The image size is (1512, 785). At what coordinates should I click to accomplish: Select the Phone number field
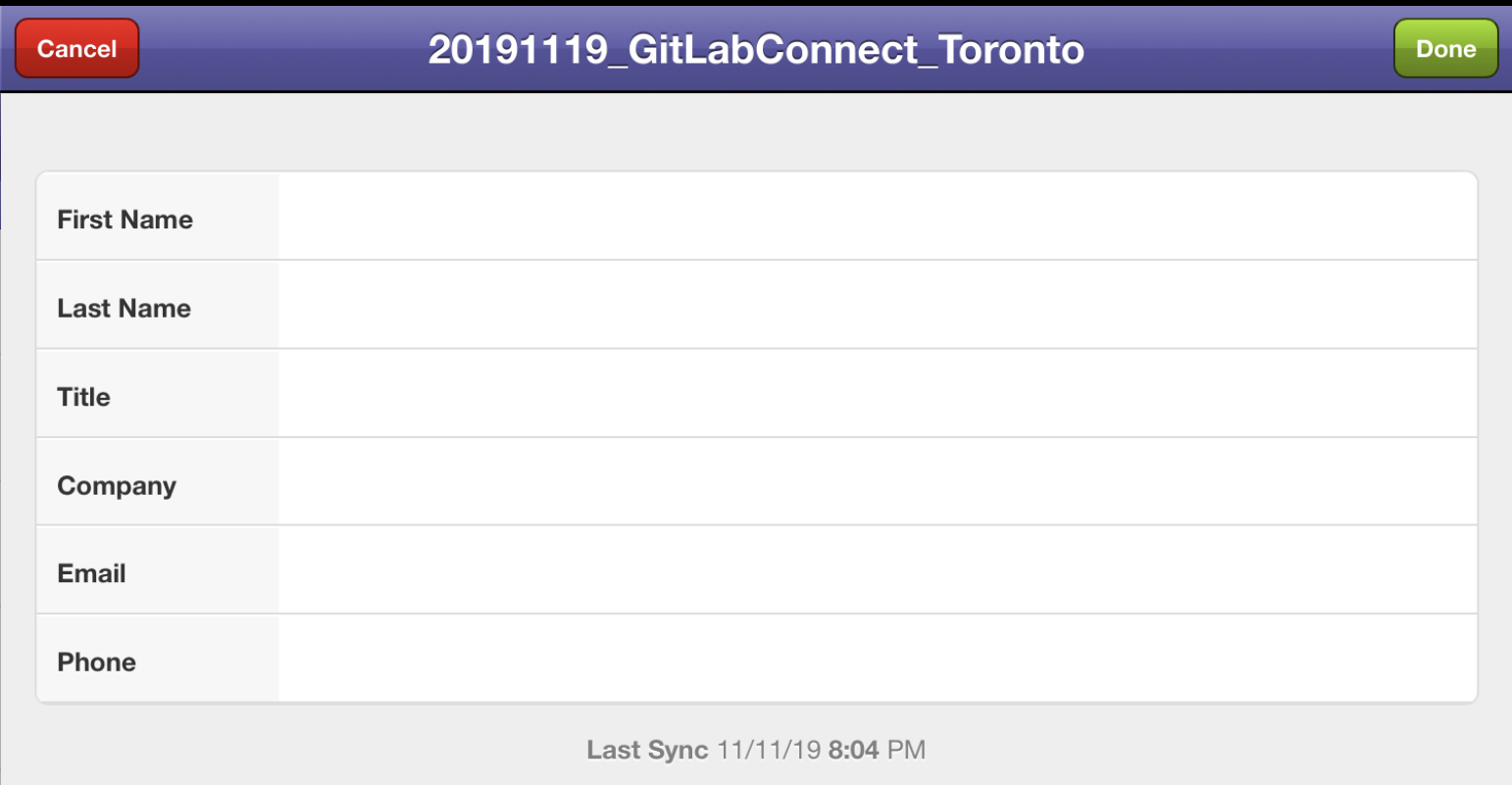(878, 659)
